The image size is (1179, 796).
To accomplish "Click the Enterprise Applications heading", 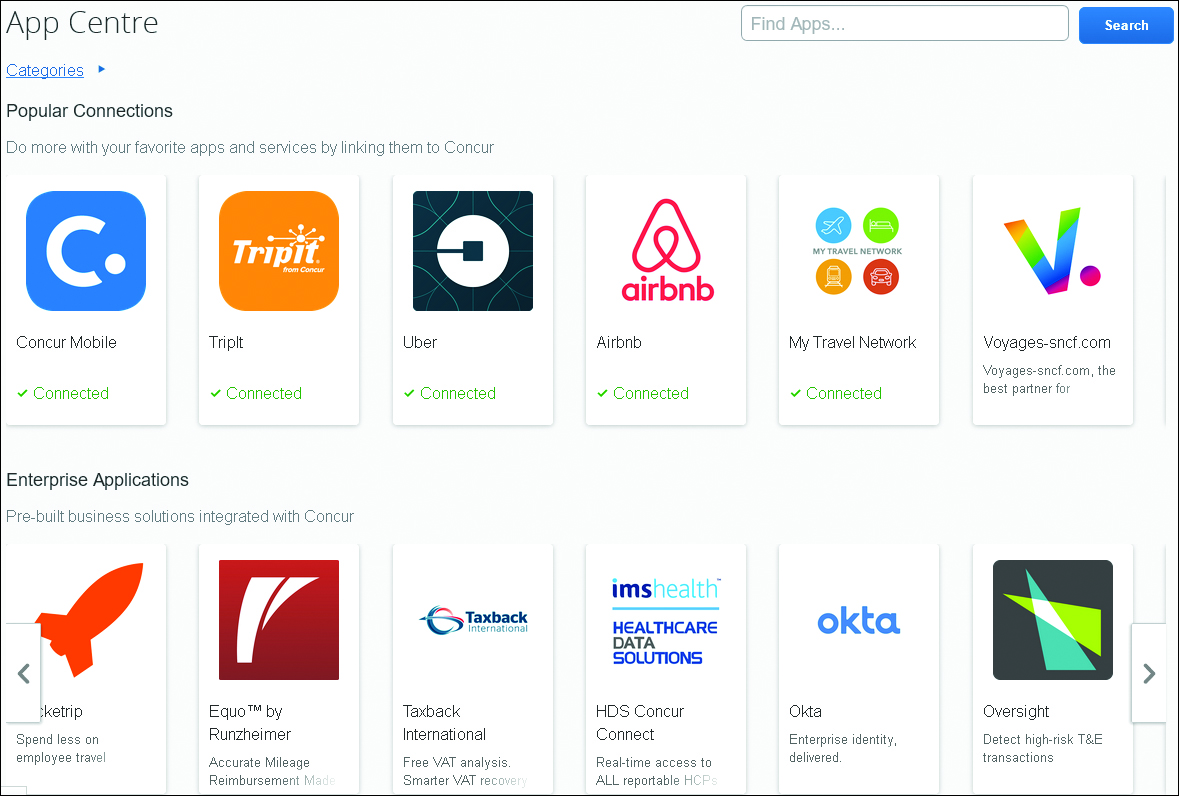I will (98, 480).
